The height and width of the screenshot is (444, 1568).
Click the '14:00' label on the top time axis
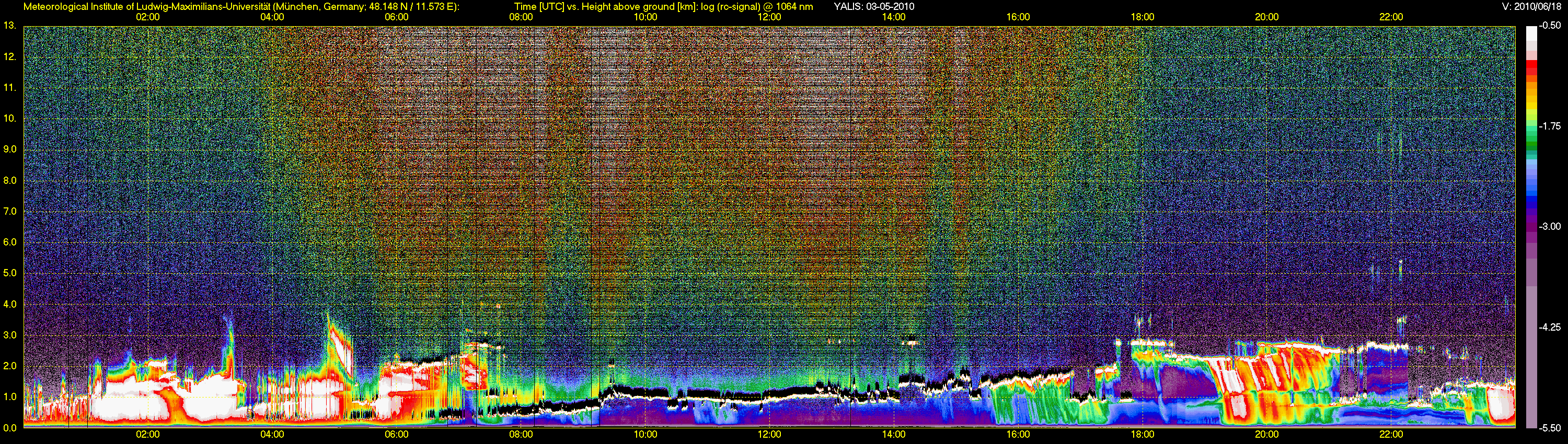point(894,17)
